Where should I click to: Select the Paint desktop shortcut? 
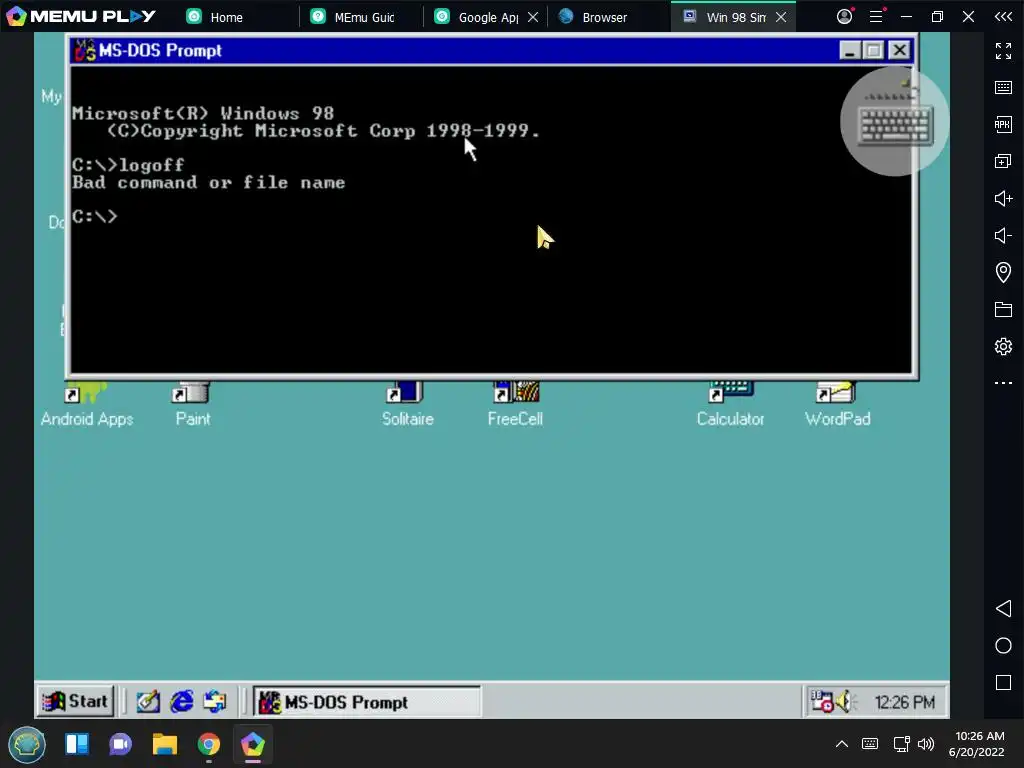pyautogui.click(x=192, y=405)
